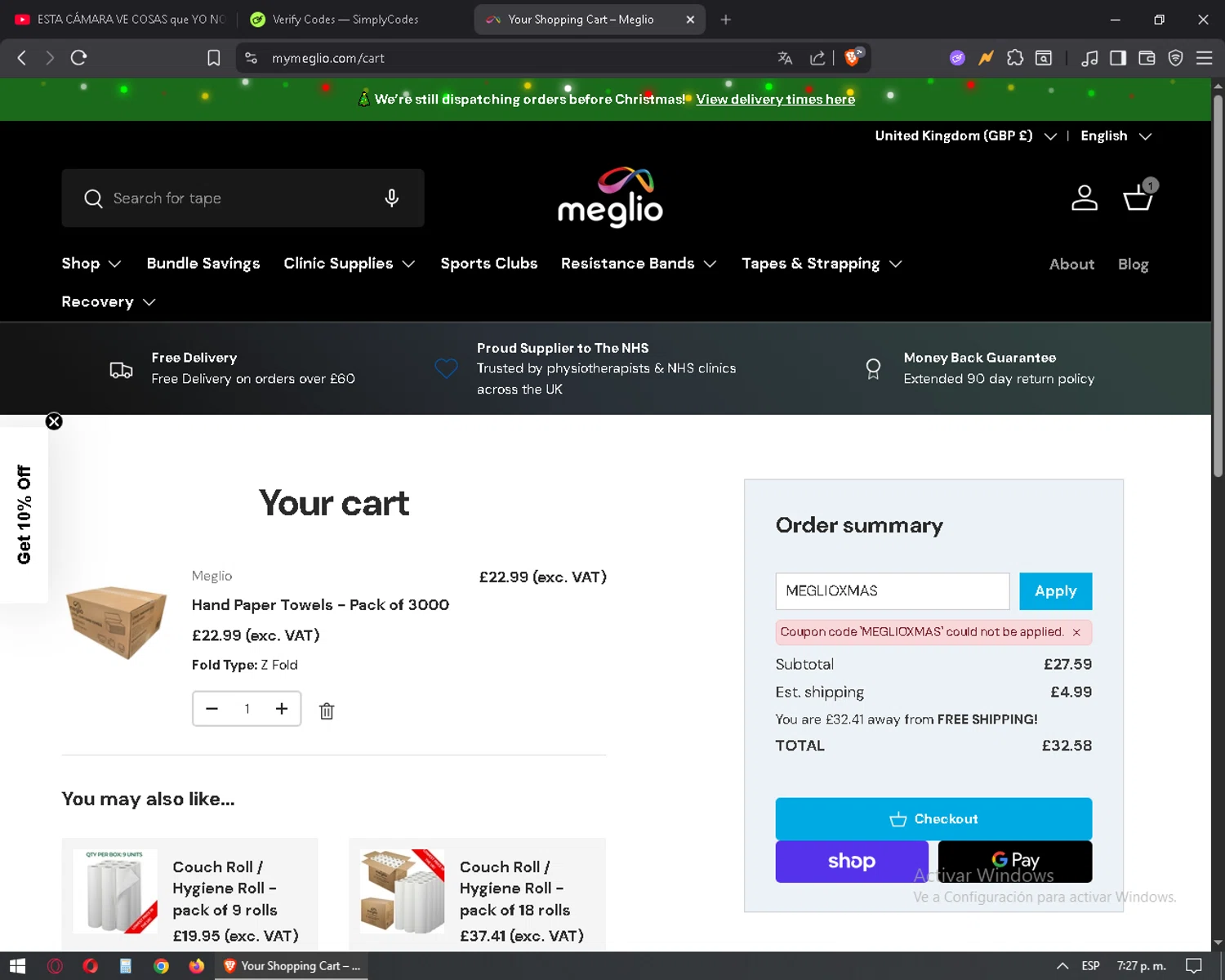The height and width of the screenshot is (980, 1225).
Task: Switch to the ESTA CÁMARA VE COSAS tab
Action: pyautogui.click(x=122, y=20)
